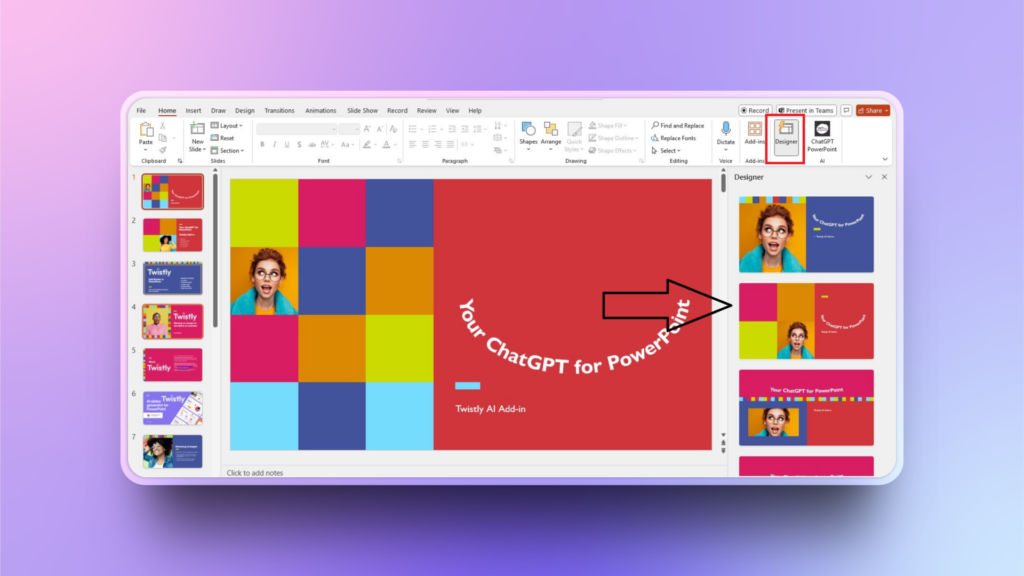This screenshot has width=1024, height=576.
Task: Choose the font color
Action: click(387, 144)
